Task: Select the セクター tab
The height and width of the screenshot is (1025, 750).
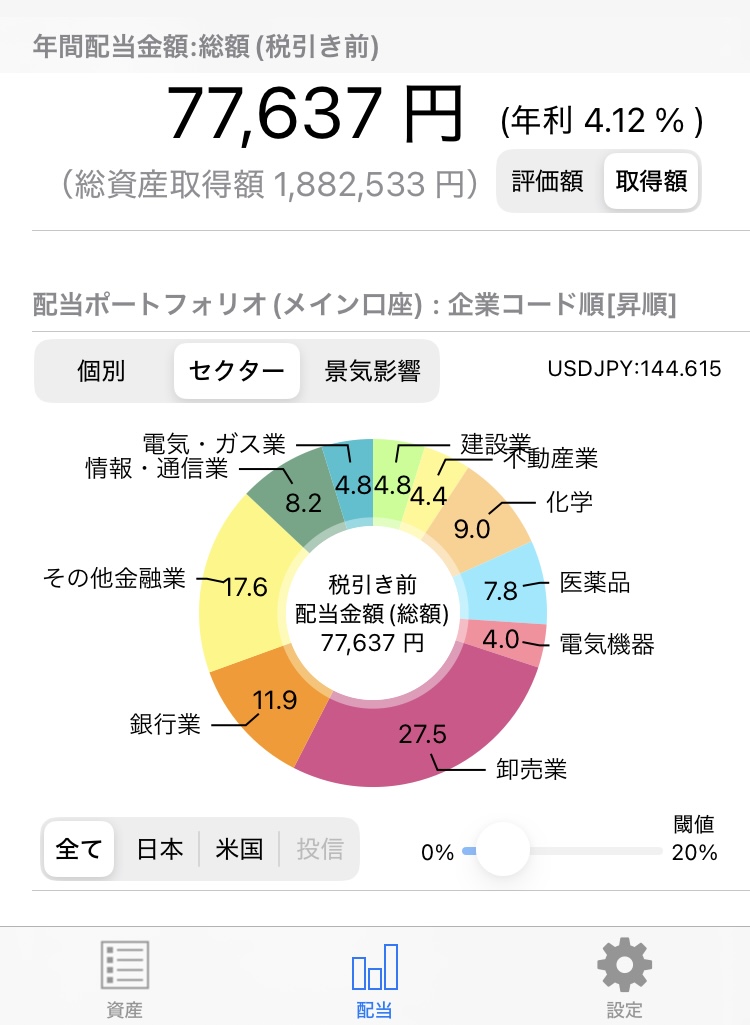Action: pyautogui.click(x=237, y=371)
